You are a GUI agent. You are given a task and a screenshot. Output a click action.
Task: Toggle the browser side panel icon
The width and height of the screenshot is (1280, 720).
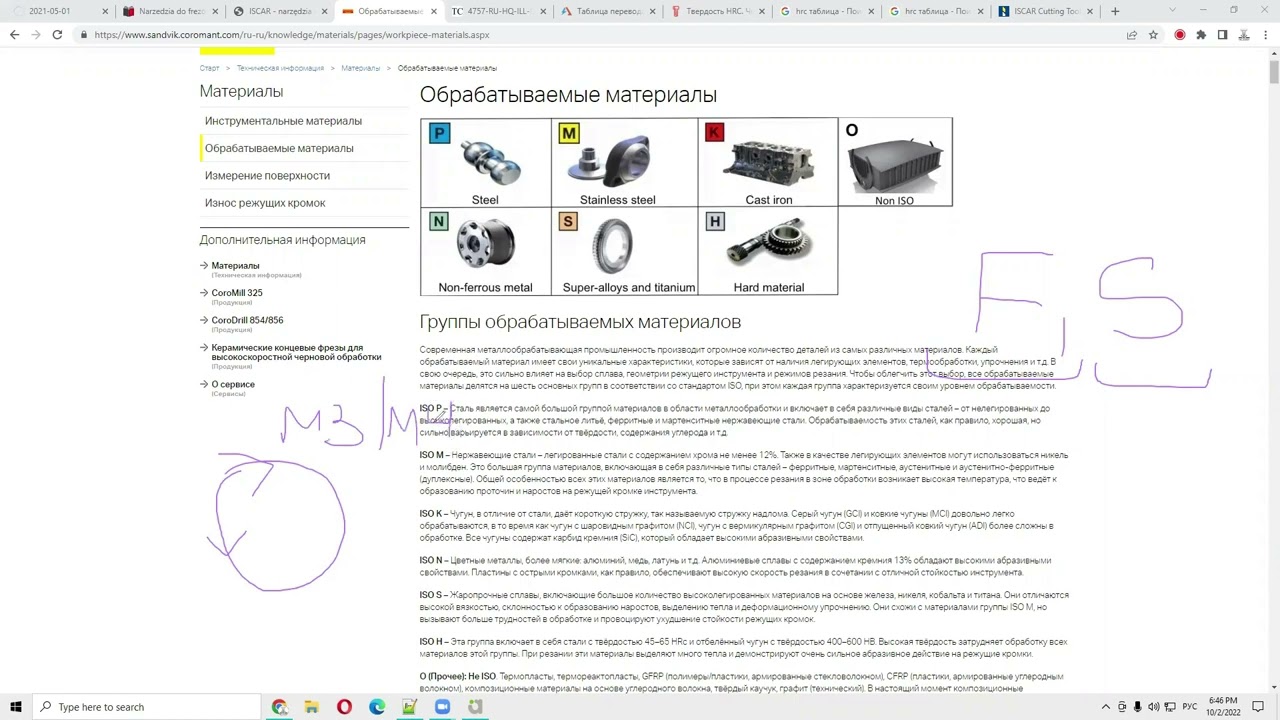[x=1222, y=35]
